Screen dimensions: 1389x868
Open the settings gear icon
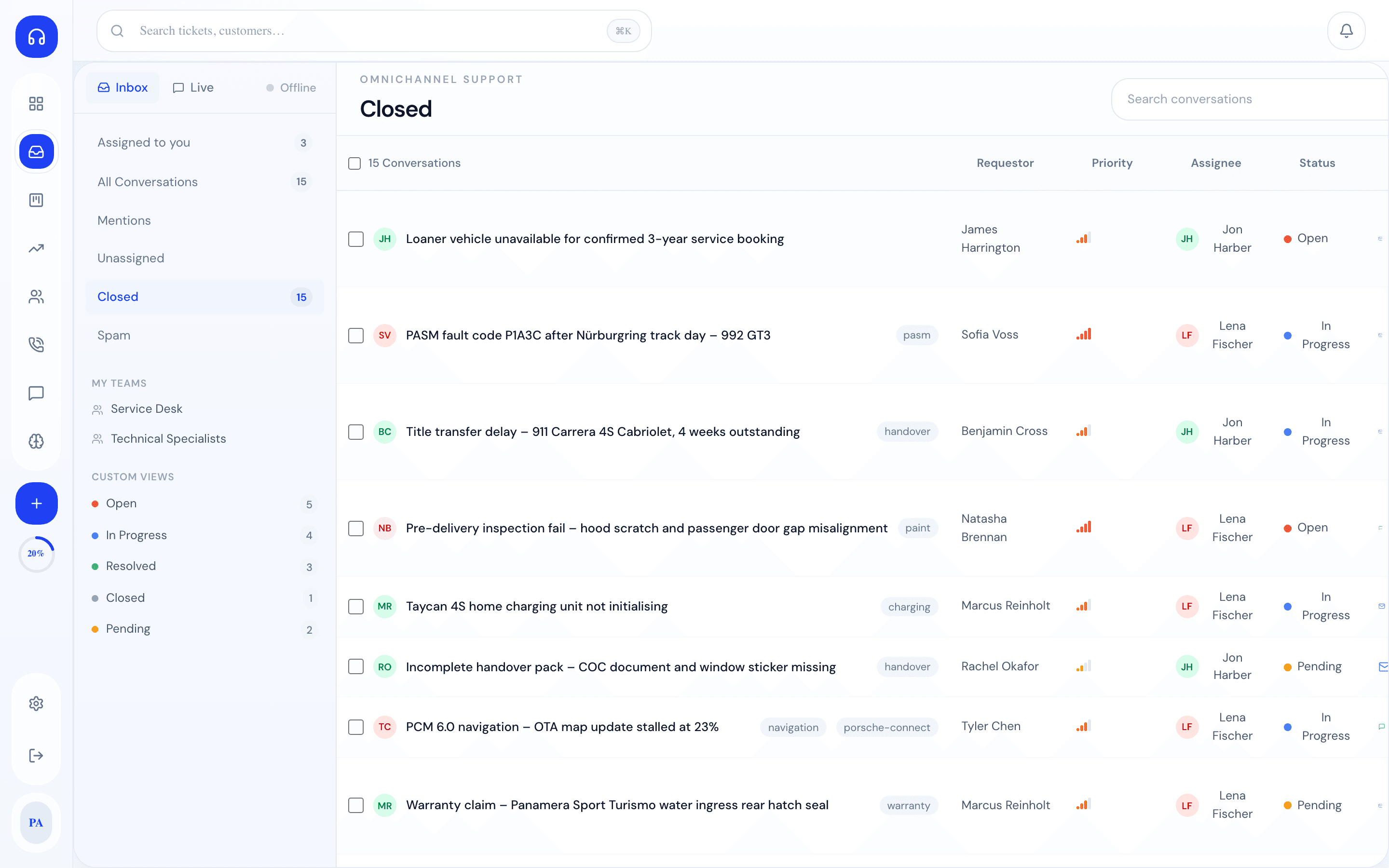point(36,703)
